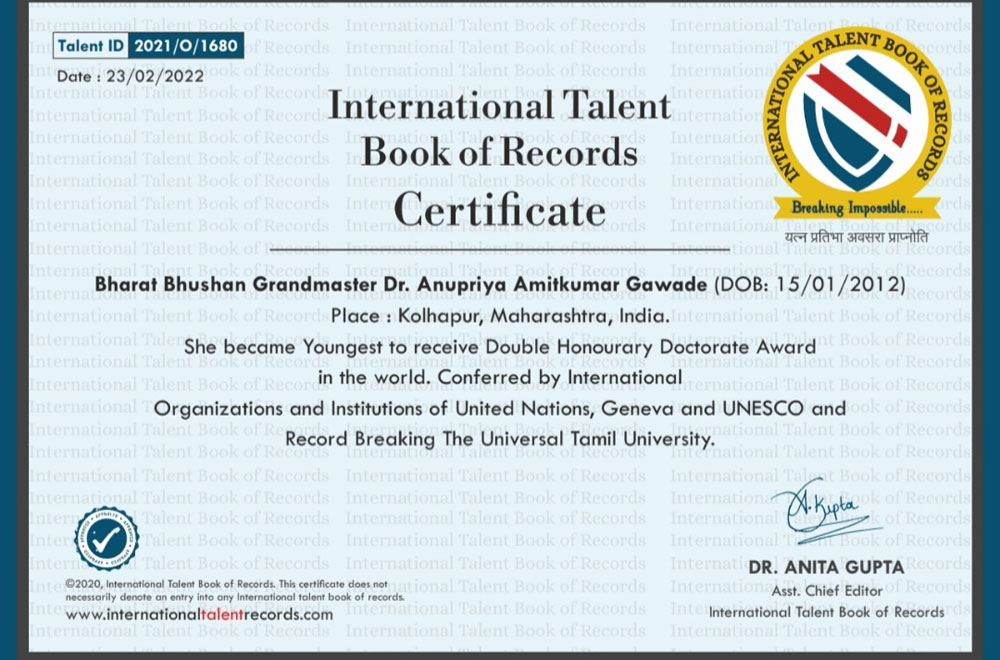
Task: Click 'Record Breaking The Universal Tamil University' line
Action: click(x=500, y=439)
